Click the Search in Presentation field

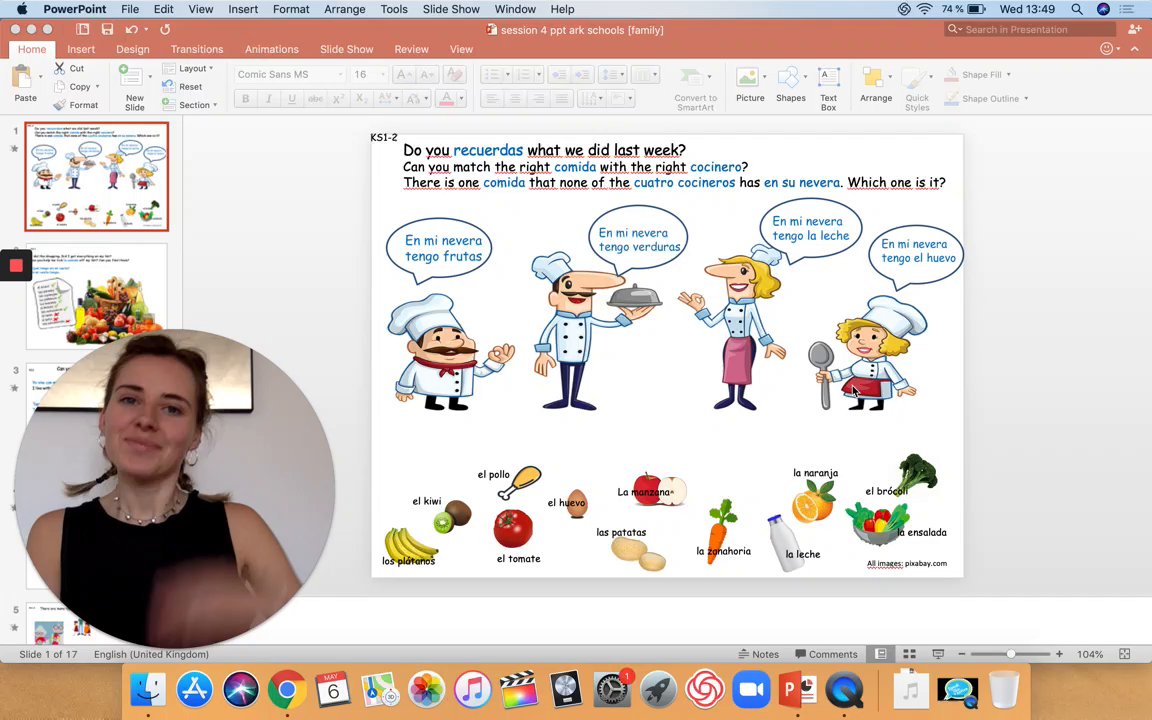pos(1030,29)
